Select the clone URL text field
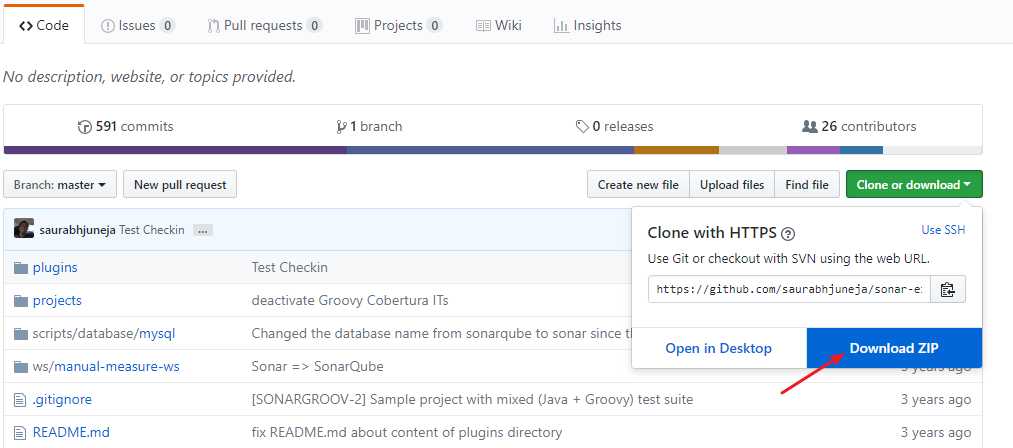This screenshot has width=1013, height=448. click(x=790, y=290)
